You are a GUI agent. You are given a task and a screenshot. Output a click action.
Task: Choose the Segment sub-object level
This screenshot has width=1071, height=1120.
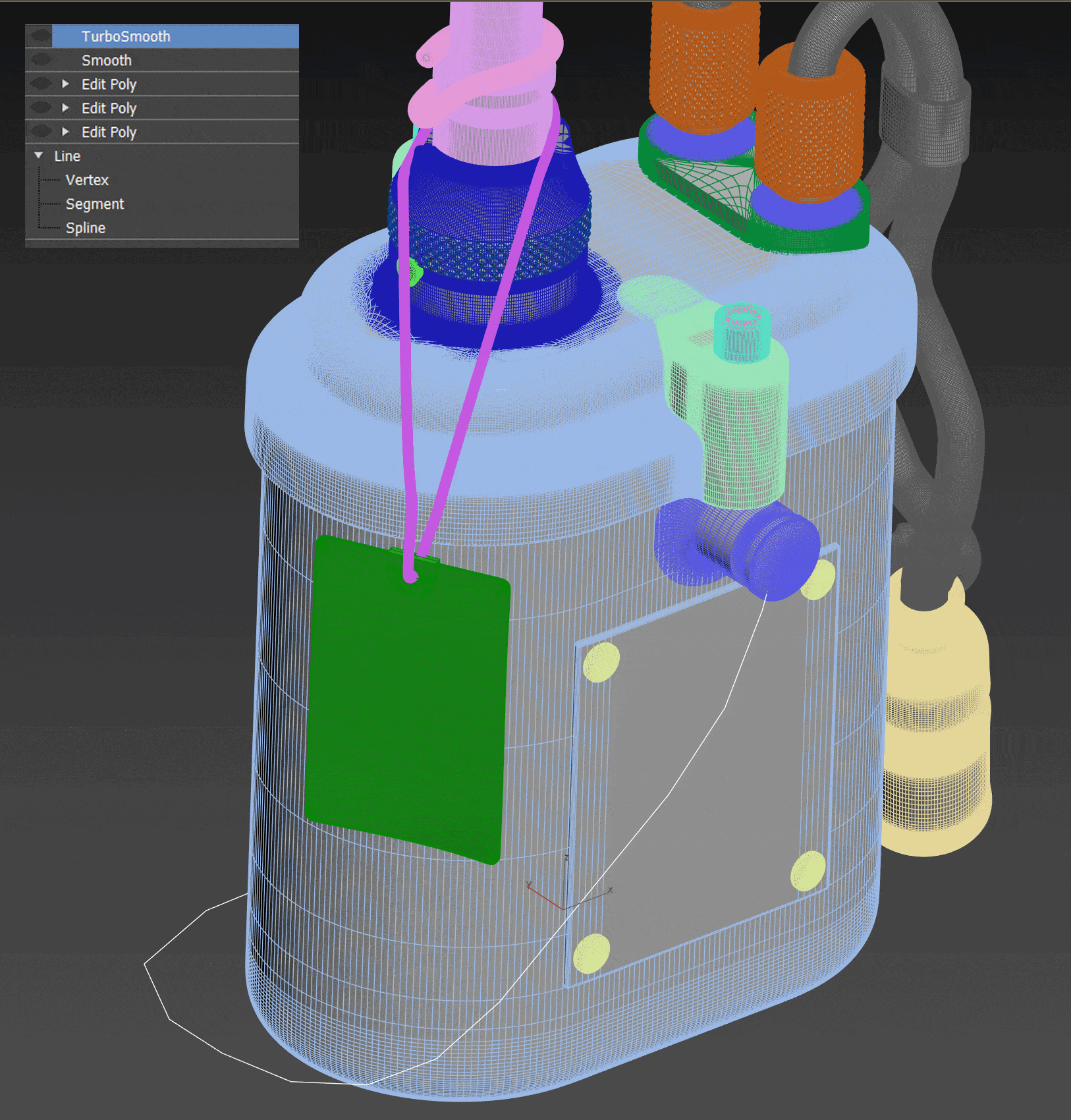click(x=95, y=204)
